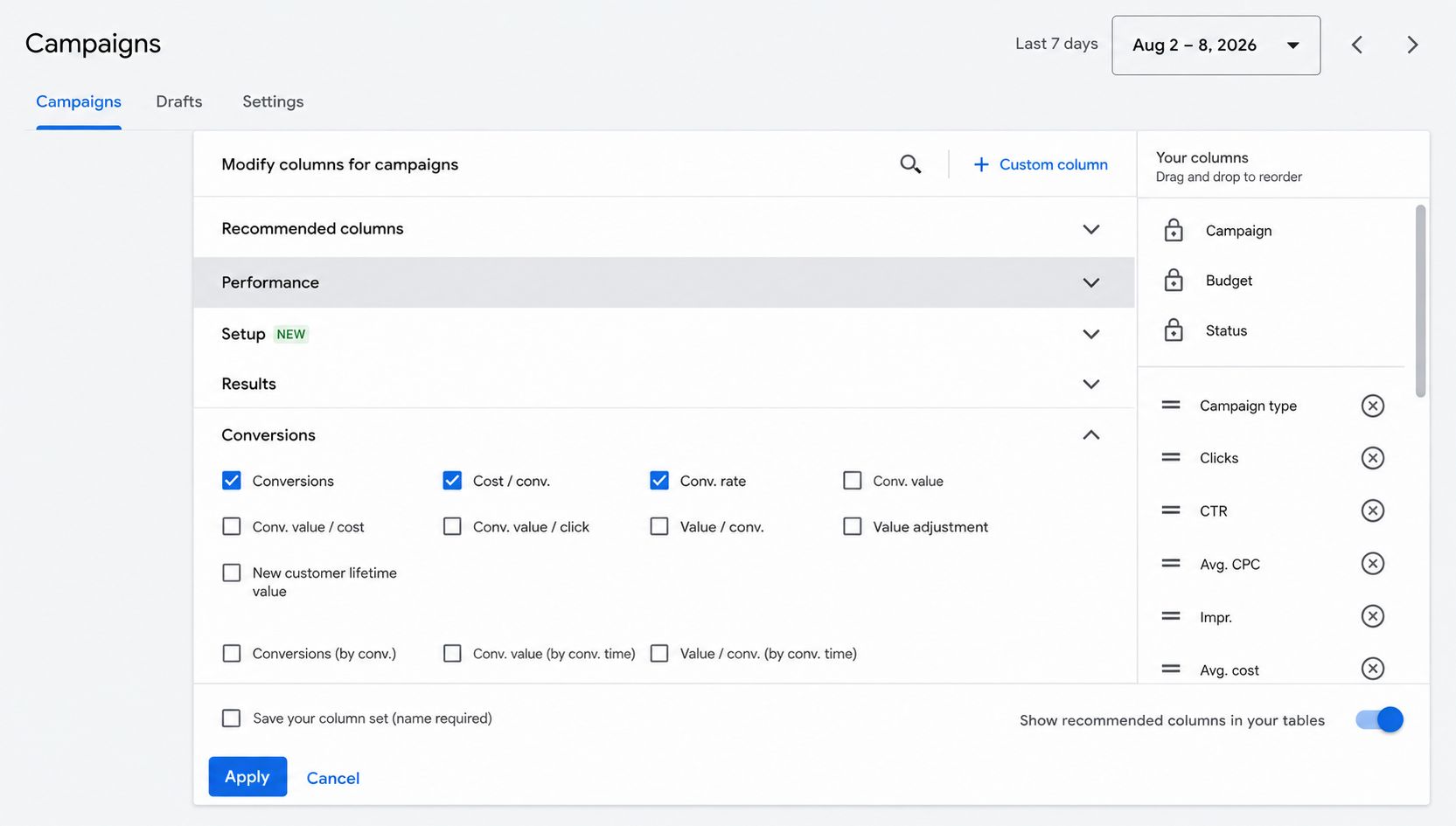Check the Conv. value / click checkbox

tap(452, 526)
